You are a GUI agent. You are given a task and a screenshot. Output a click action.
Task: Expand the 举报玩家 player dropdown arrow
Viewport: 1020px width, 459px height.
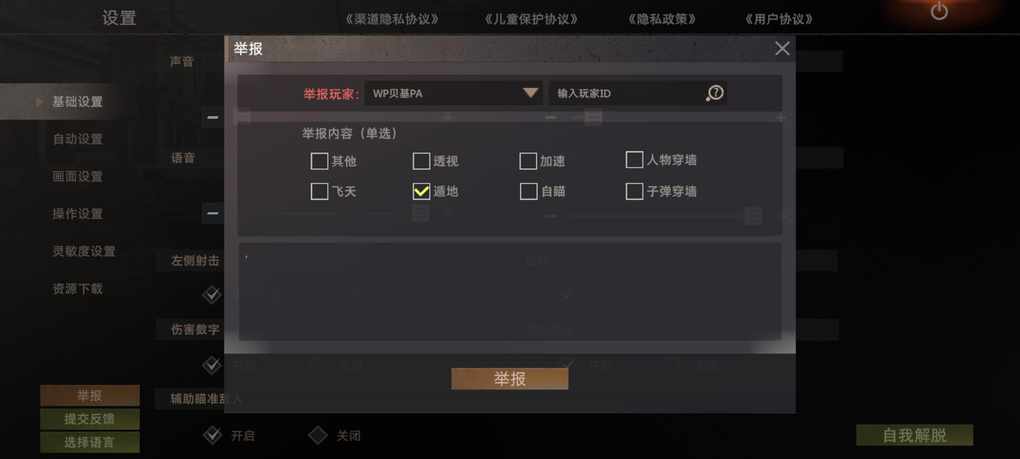pyautogui.click(x=531, y=93)
